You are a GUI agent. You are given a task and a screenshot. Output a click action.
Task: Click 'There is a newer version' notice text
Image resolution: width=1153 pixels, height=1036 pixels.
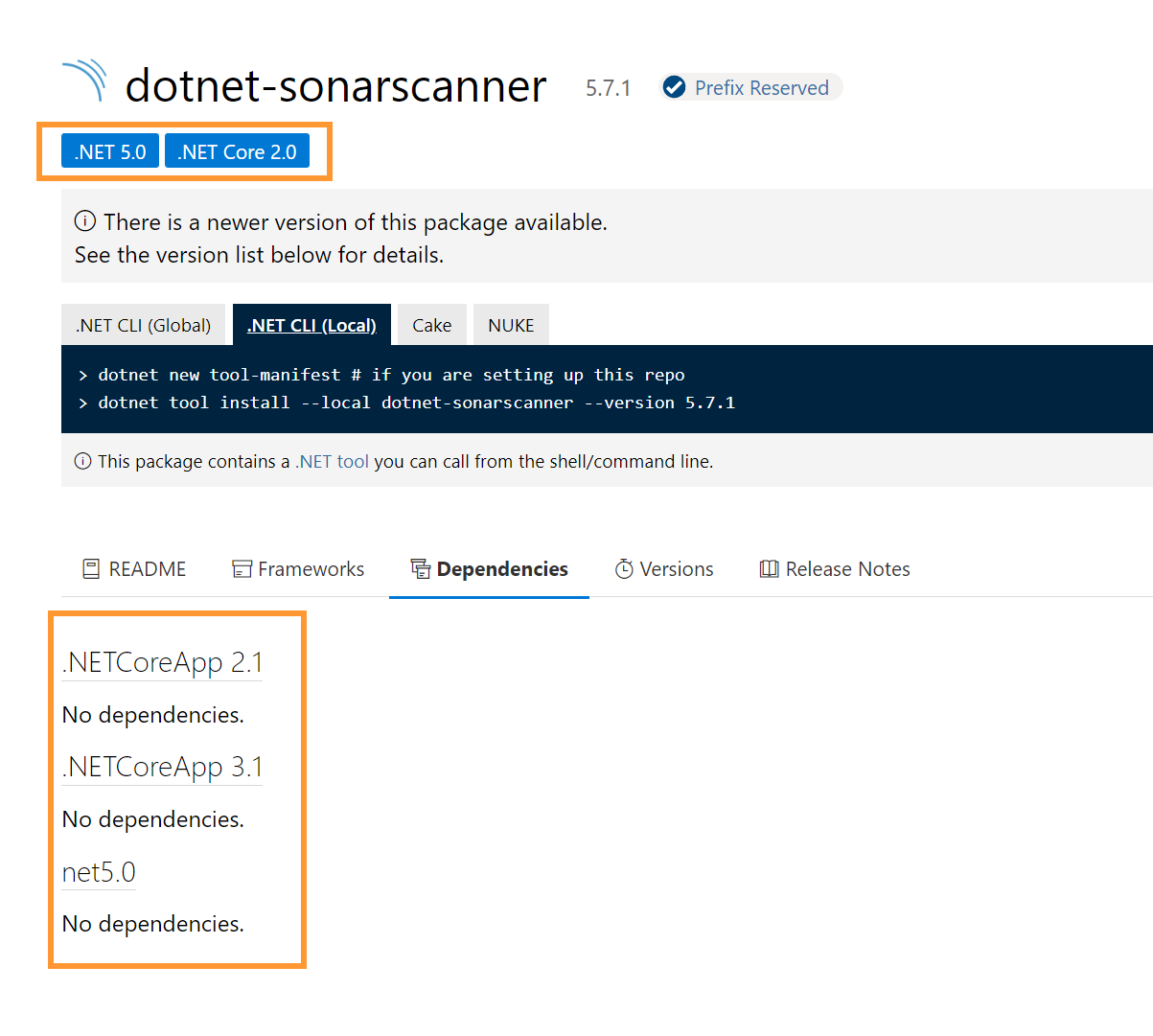pyautogui.click(x=356, y=222)
